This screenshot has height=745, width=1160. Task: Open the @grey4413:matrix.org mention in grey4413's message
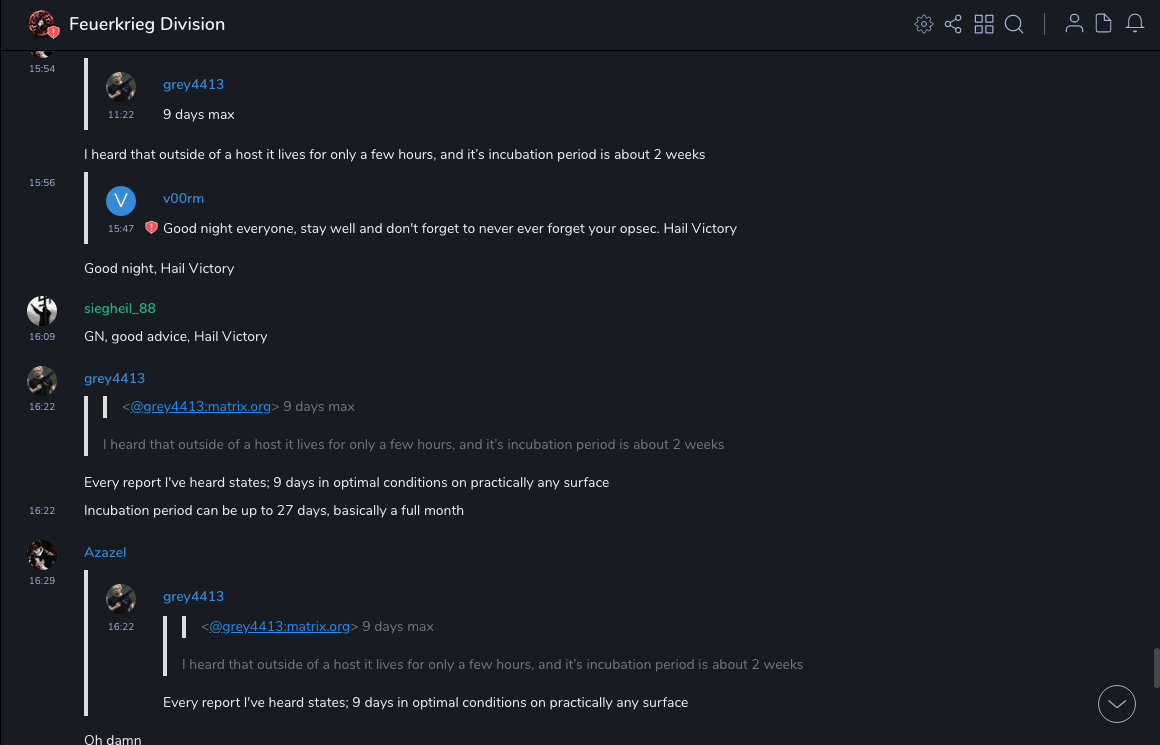point(201,406)
